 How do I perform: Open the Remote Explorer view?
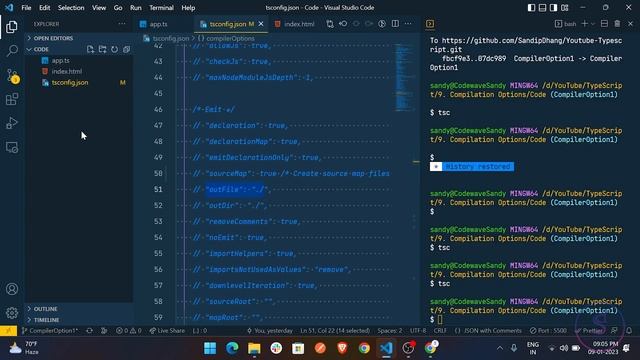point(12,147)
